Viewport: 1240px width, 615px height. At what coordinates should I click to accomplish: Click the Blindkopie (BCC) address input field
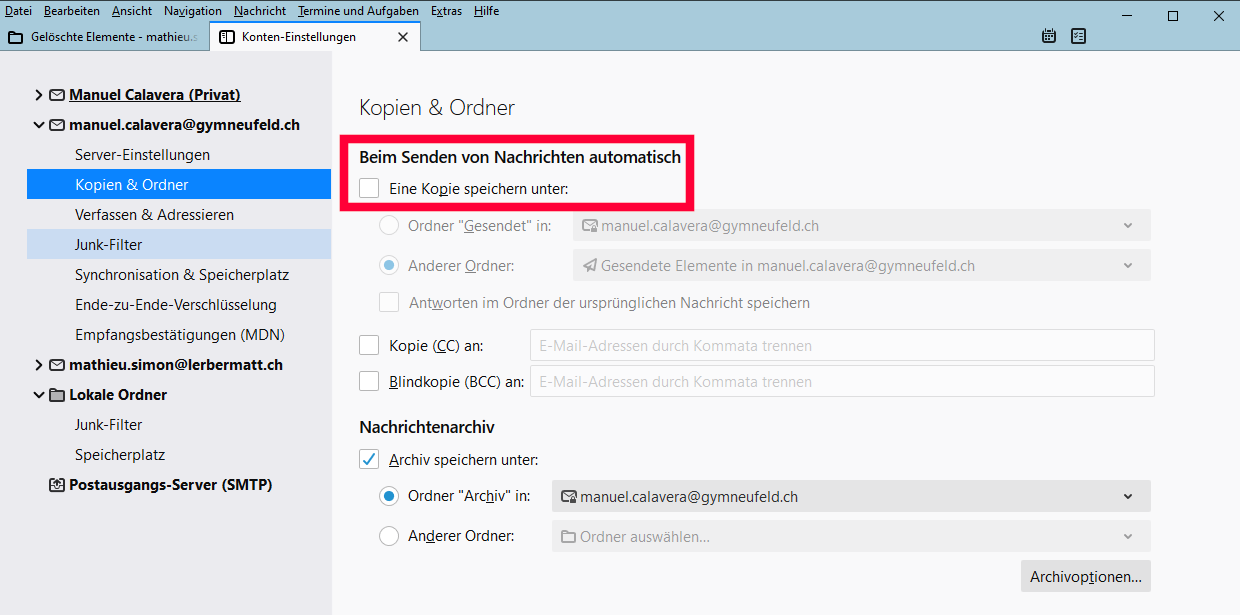coord(841,381)
